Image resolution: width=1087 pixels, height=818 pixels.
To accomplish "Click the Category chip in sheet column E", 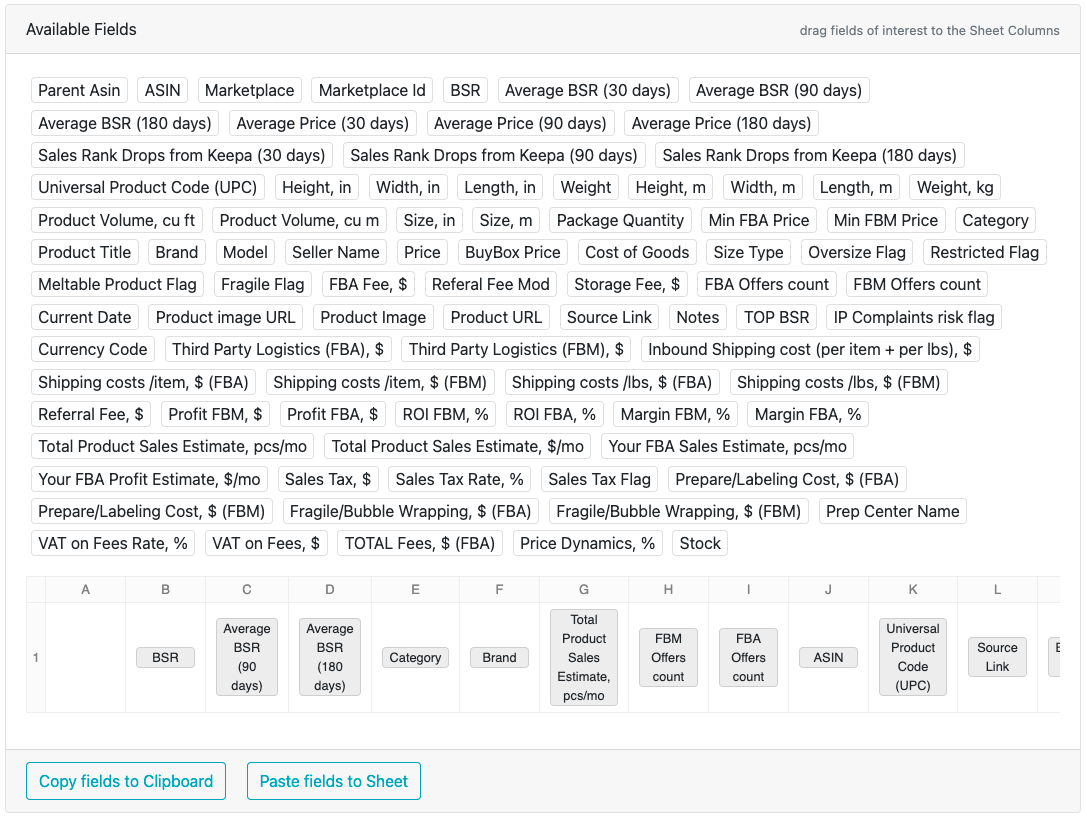I will click(415, 657).
